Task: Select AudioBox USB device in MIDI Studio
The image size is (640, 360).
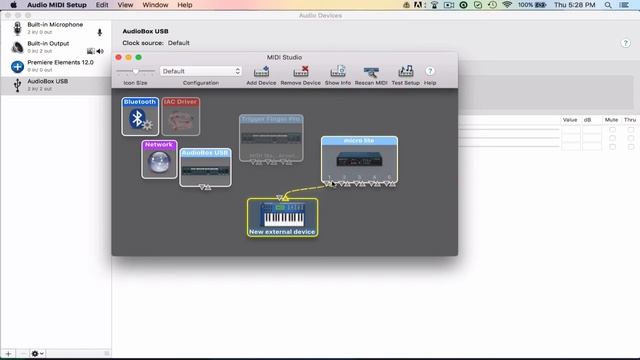Action: 205,167
